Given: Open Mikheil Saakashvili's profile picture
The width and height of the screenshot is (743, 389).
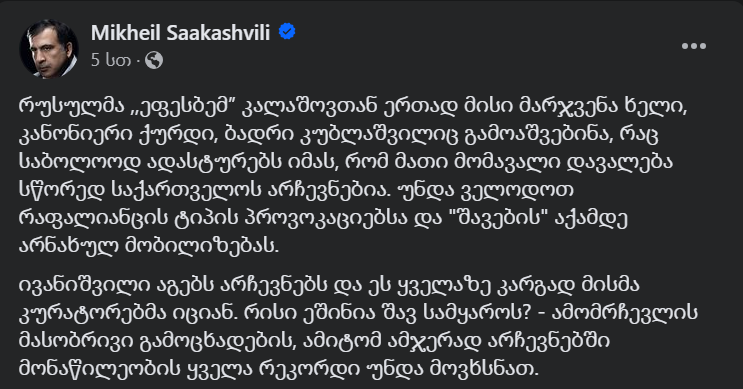Looking at the screenshot, I should tap(48, 49).
